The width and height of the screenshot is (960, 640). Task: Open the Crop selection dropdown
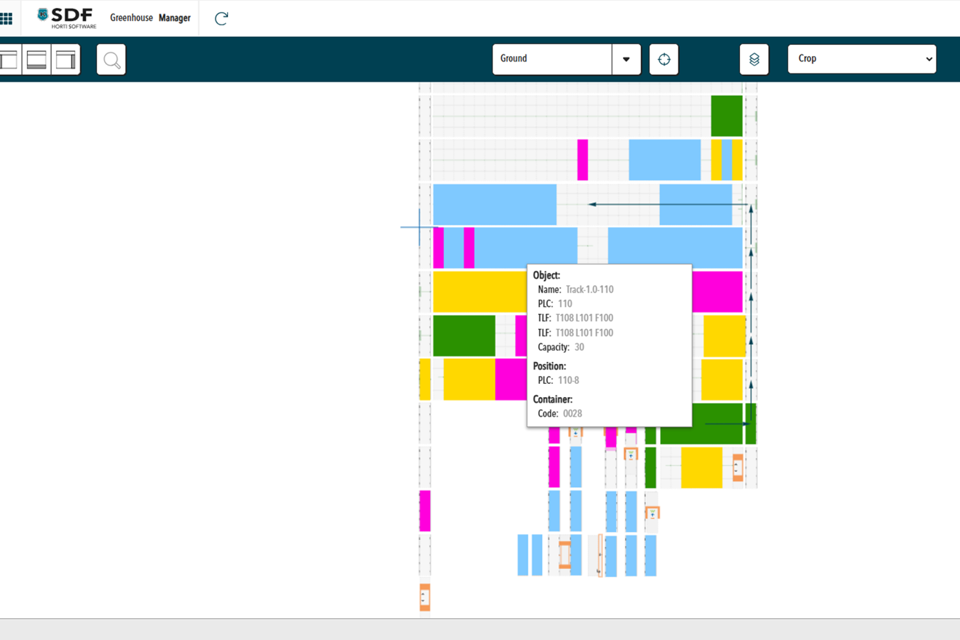tap(862, 59)
